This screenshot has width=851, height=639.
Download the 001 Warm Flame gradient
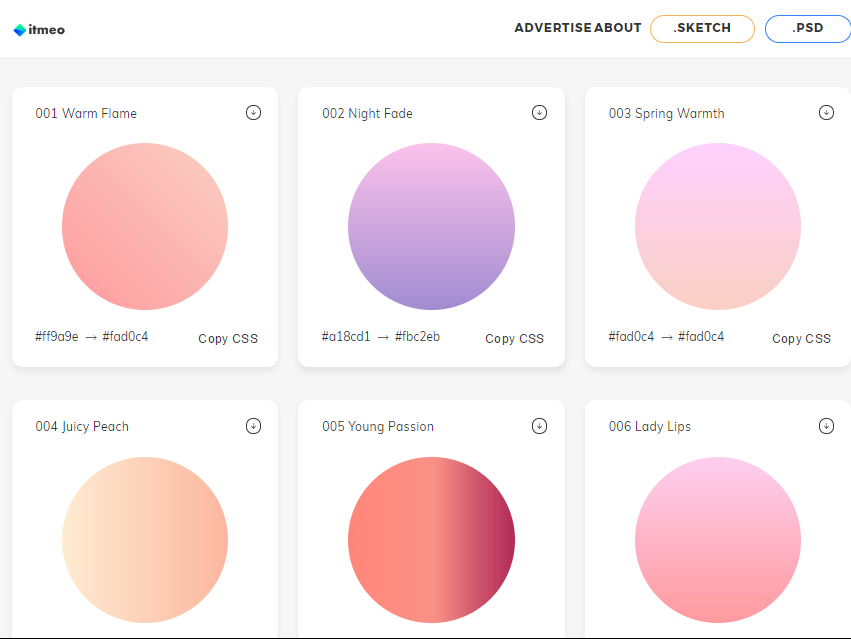tap(253, 112)
